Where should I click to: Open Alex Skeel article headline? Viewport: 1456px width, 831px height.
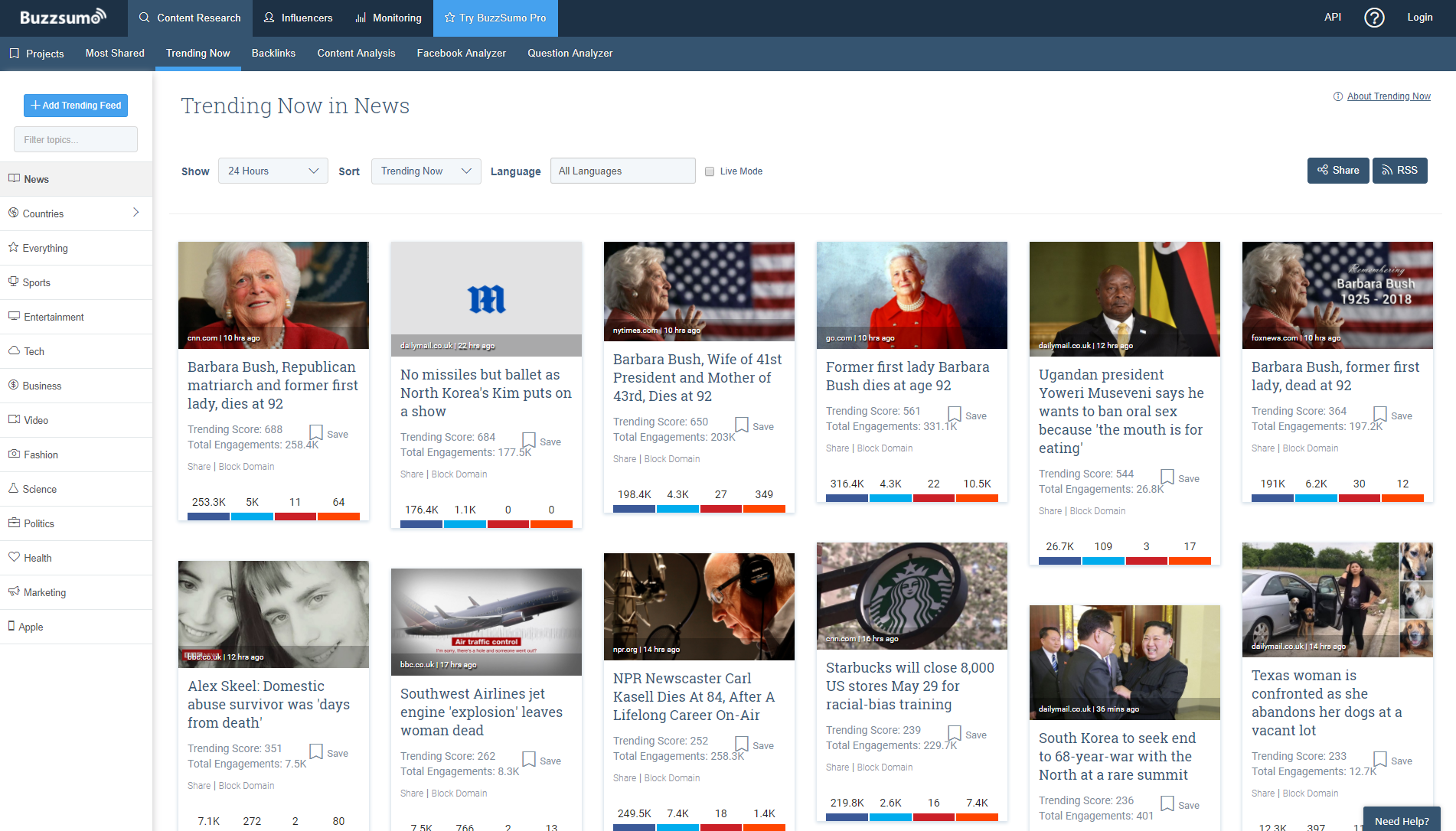pos(269,704)
